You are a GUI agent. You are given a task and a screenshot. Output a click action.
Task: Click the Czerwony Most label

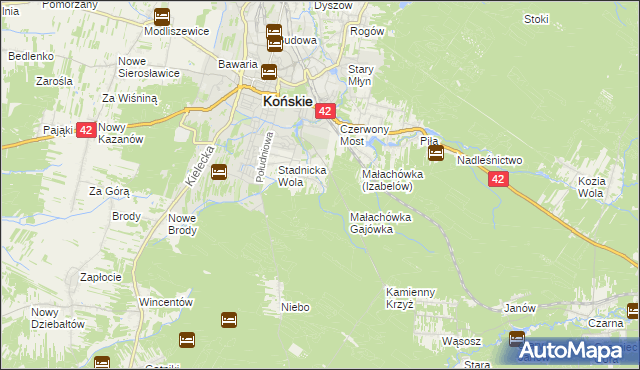364,135
